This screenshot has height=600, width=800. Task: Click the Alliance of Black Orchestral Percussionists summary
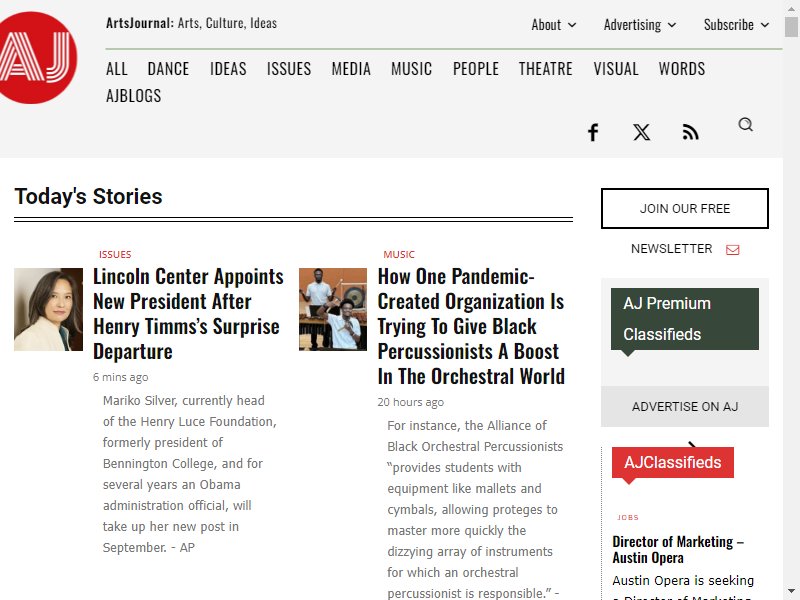pyautogui.click(x=475, y=509)
